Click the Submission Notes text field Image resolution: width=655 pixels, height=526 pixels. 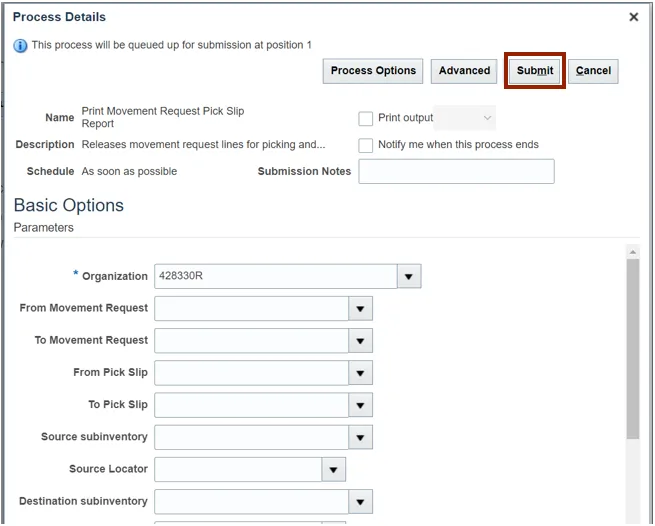pyautogui.click(x=456, y=172)
